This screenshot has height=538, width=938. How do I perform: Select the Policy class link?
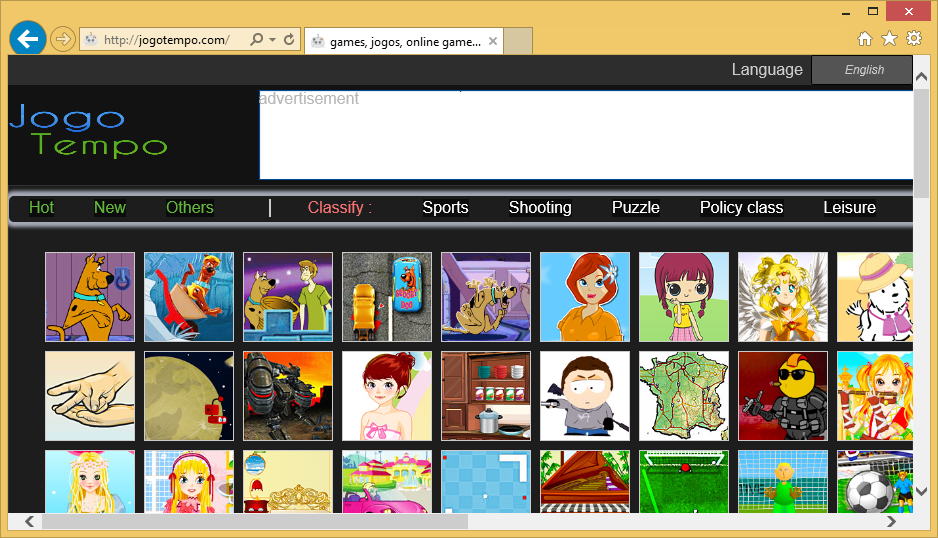click(741, 208)
